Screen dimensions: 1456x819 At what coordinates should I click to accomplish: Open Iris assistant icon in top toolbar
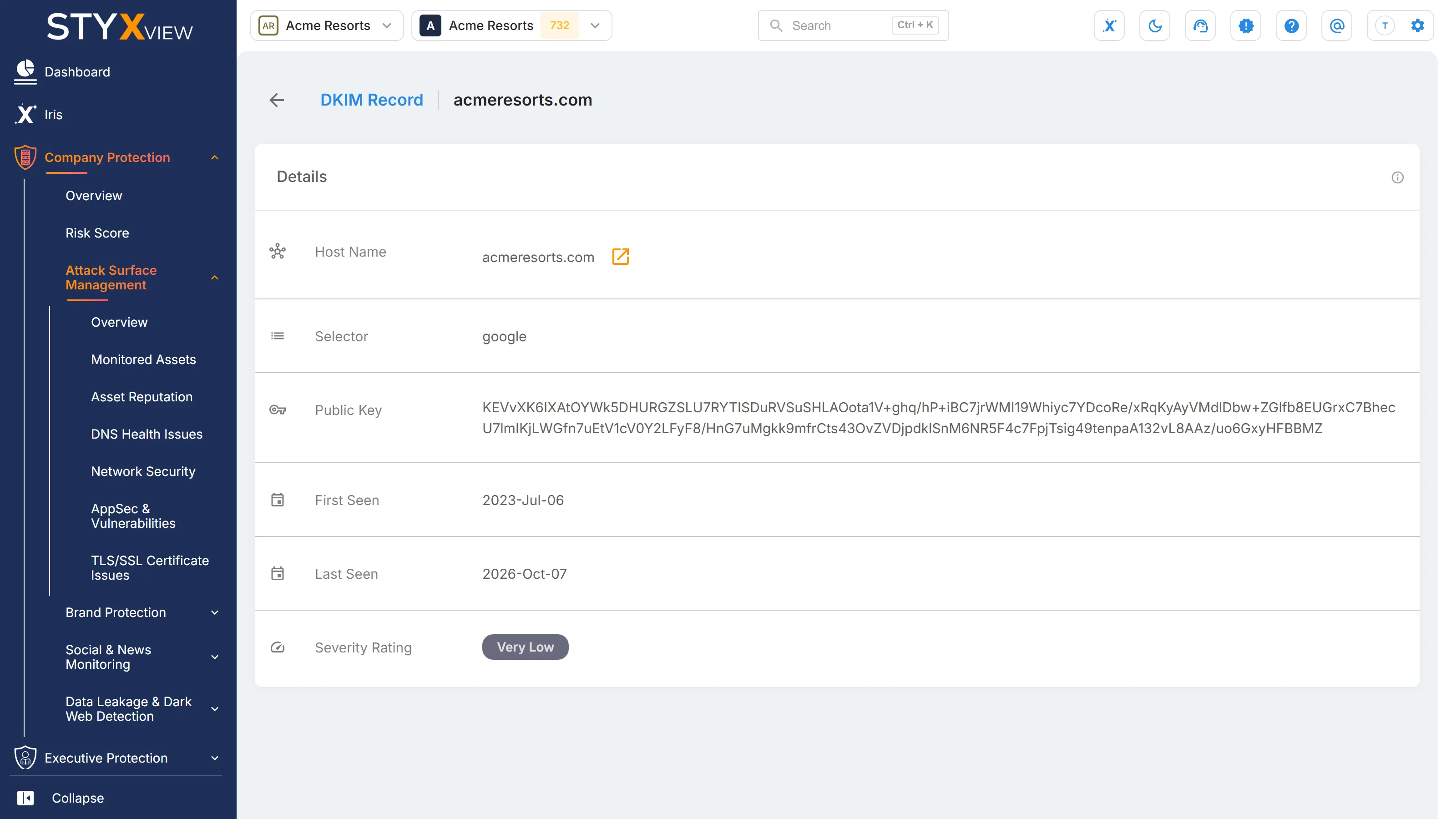pyautogui.click(x=1109, y=25)
